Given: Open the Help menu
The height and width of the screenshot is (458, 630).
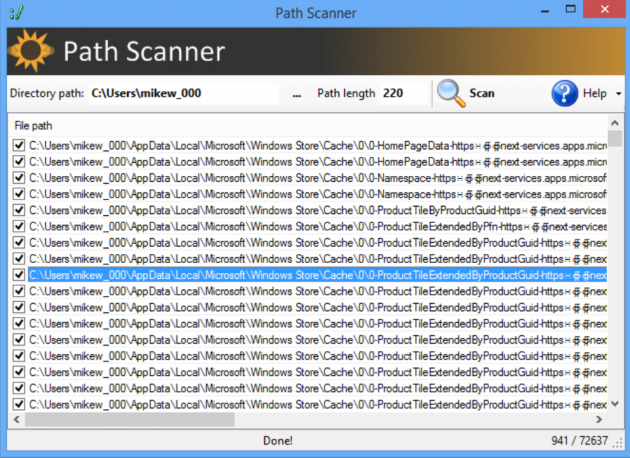Looking at the screenshot, I should click(594, 94).
